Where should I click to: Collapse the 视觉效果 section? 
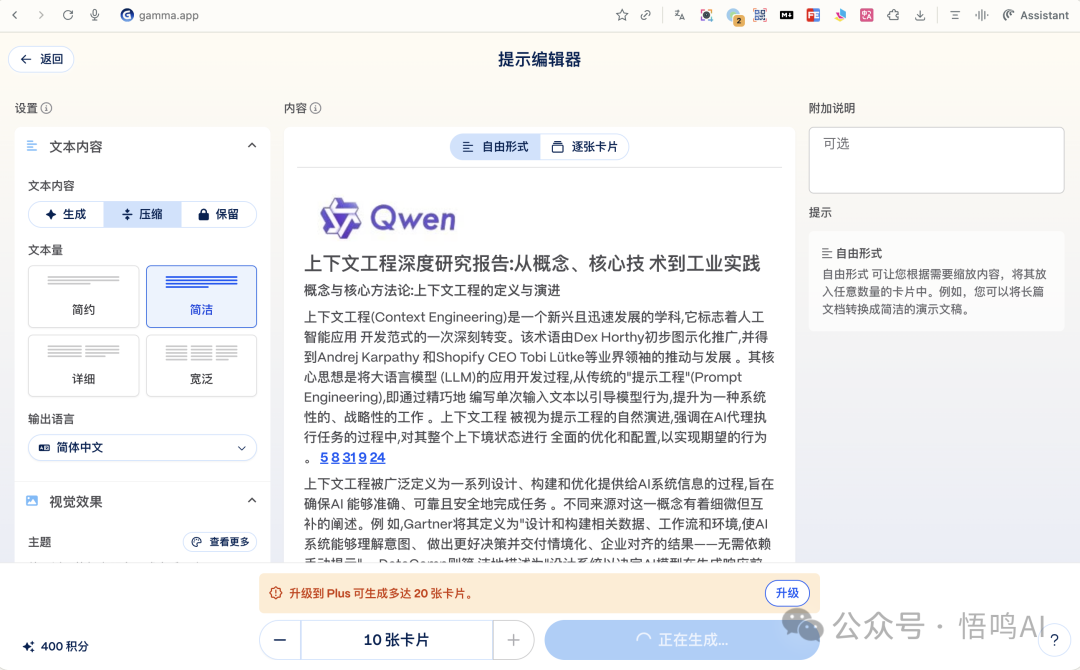(251, 501)
